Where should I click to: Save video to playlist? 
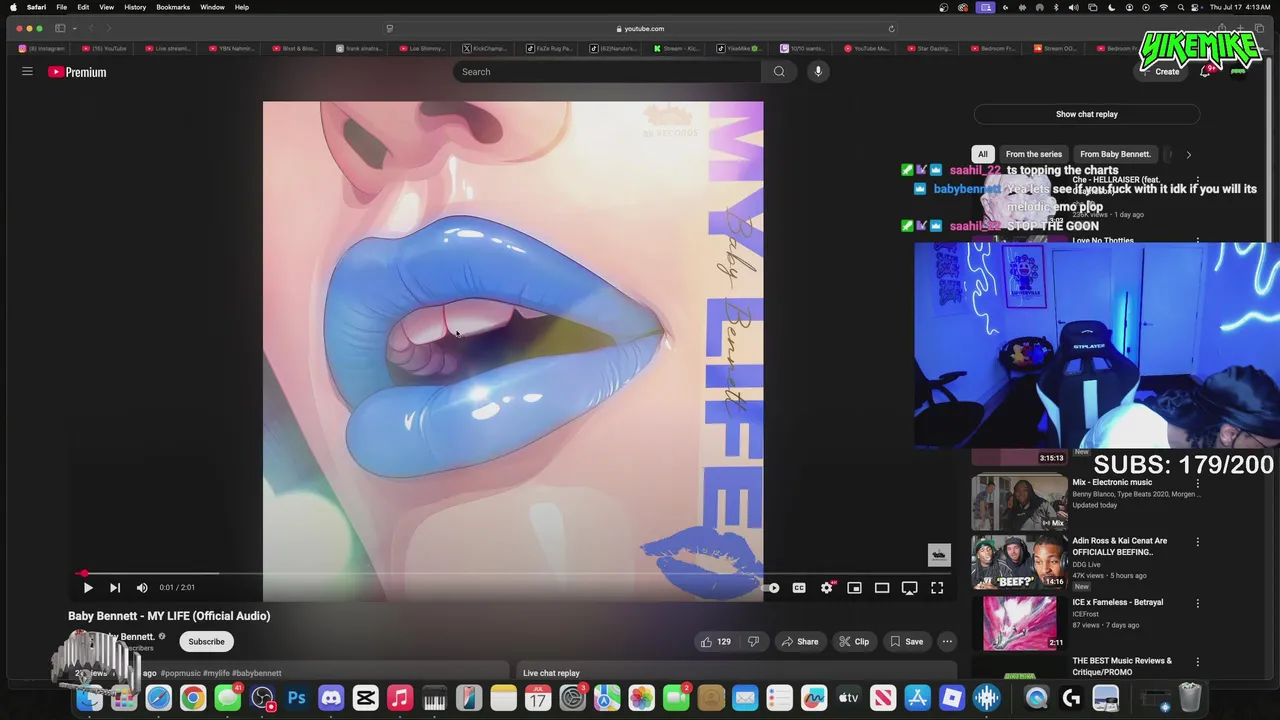pos(907,642)
